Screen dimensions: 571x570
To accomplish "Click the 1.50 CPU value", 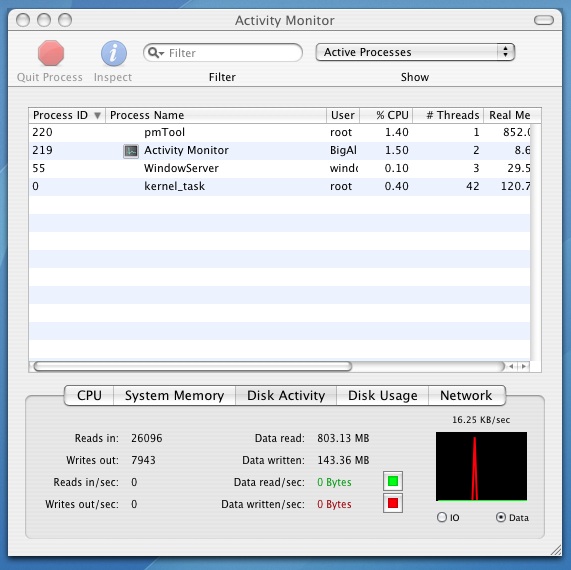I will click(x=397, y=150).
